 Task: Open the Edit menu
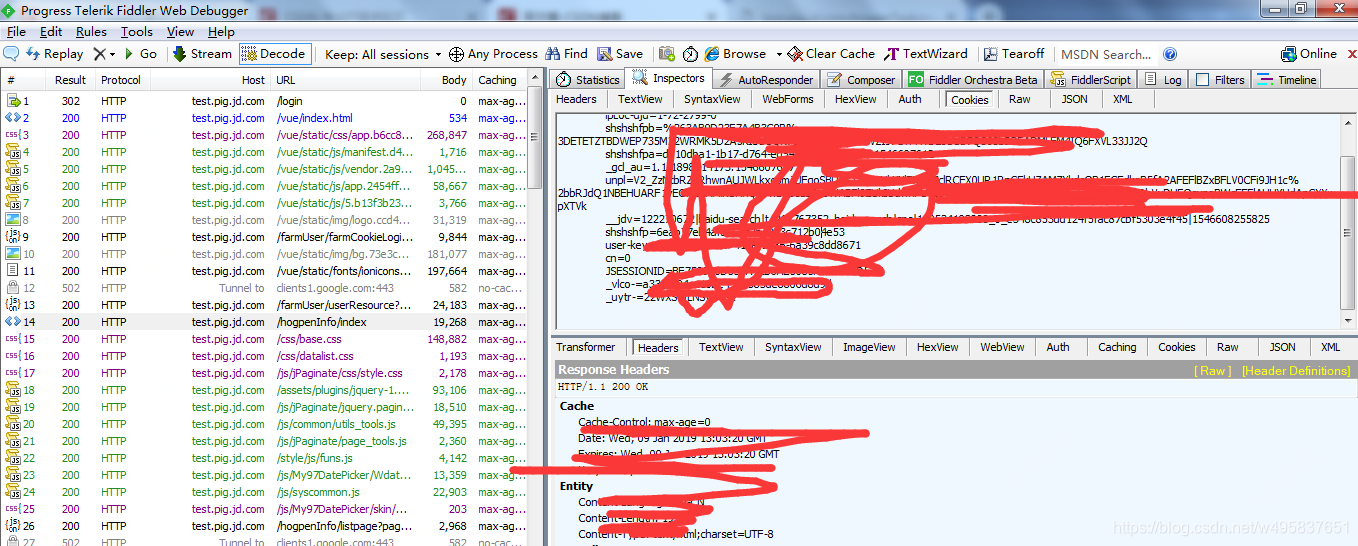coord(51,32)
